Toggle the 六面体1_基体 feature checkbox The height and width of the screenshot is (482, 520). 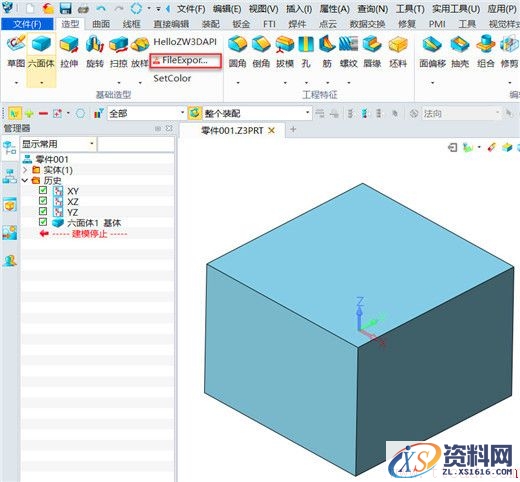(x=43, y=222)
